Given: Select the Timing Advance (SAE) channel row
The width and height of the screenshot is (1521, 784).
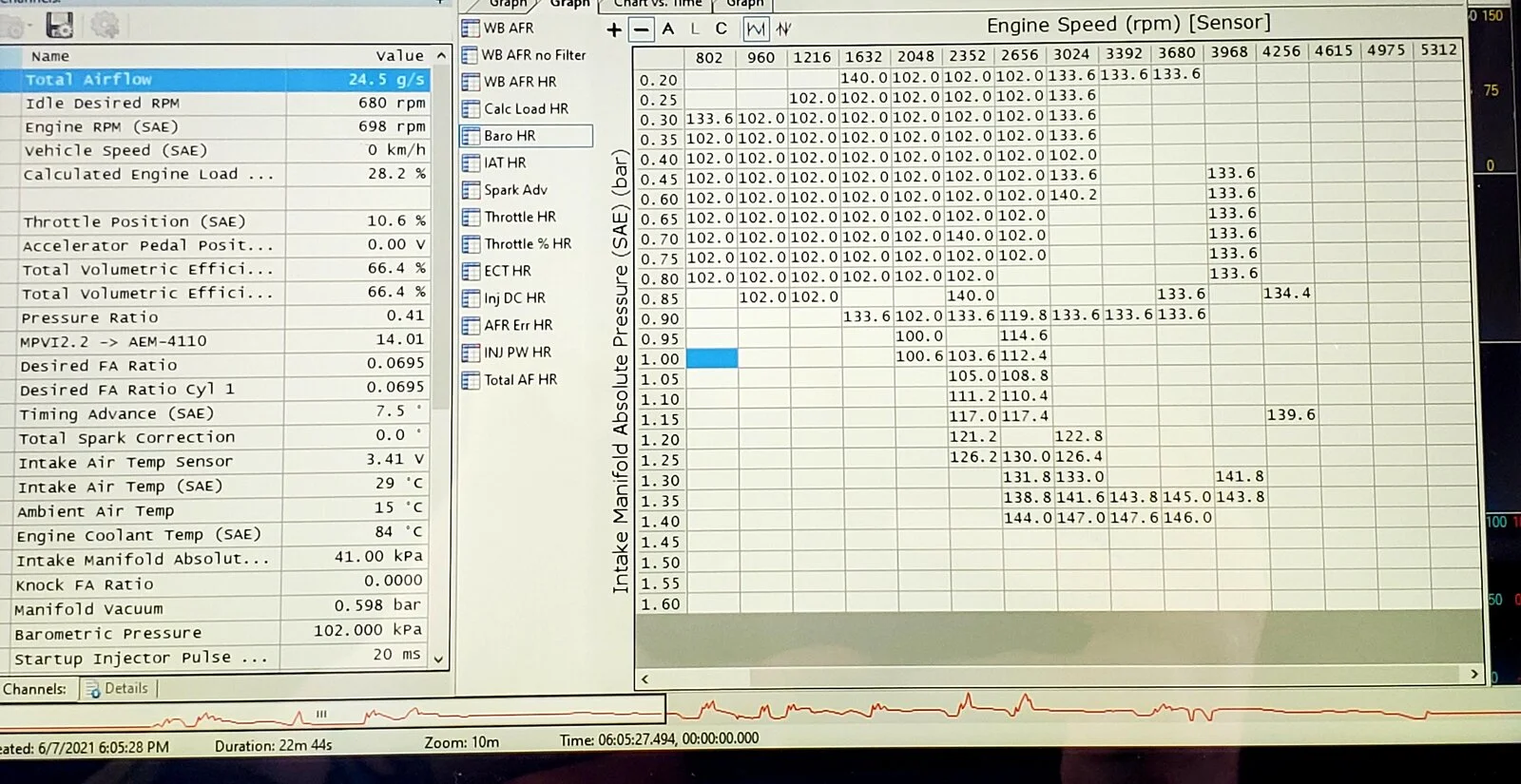Looking at the screenshot, I should (215, 413).
